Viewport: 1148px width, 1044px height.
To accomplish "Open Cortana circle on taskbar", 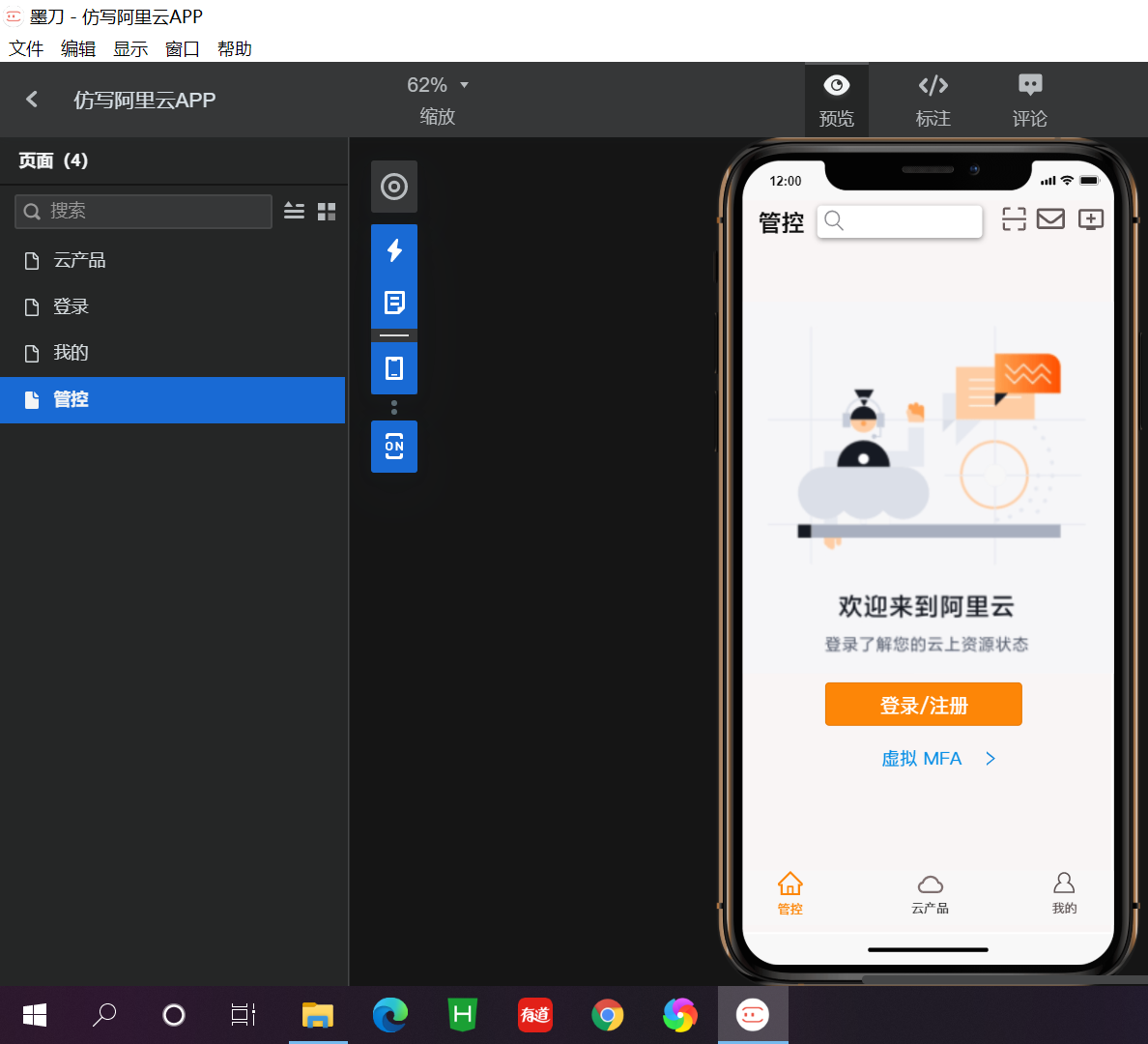I will tap(174, 1015).
